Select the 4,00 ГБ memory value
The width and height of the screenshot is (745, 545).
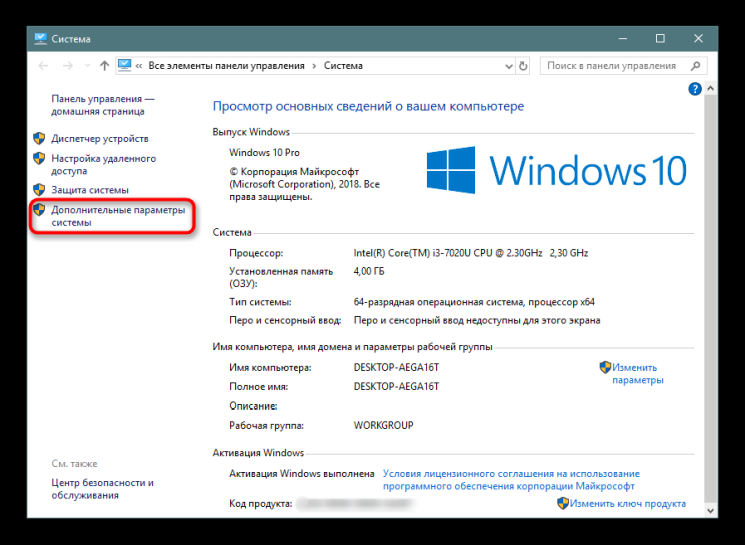(x=369, y=271)
